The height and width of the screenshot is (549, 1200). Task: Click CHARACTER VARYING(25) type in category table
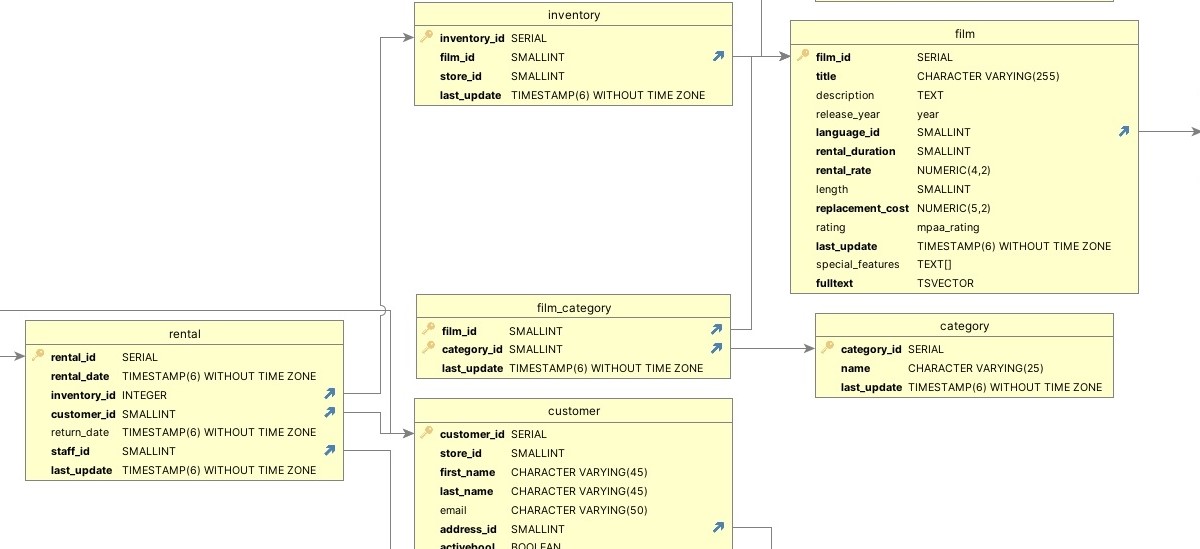(x=976, y=368)
